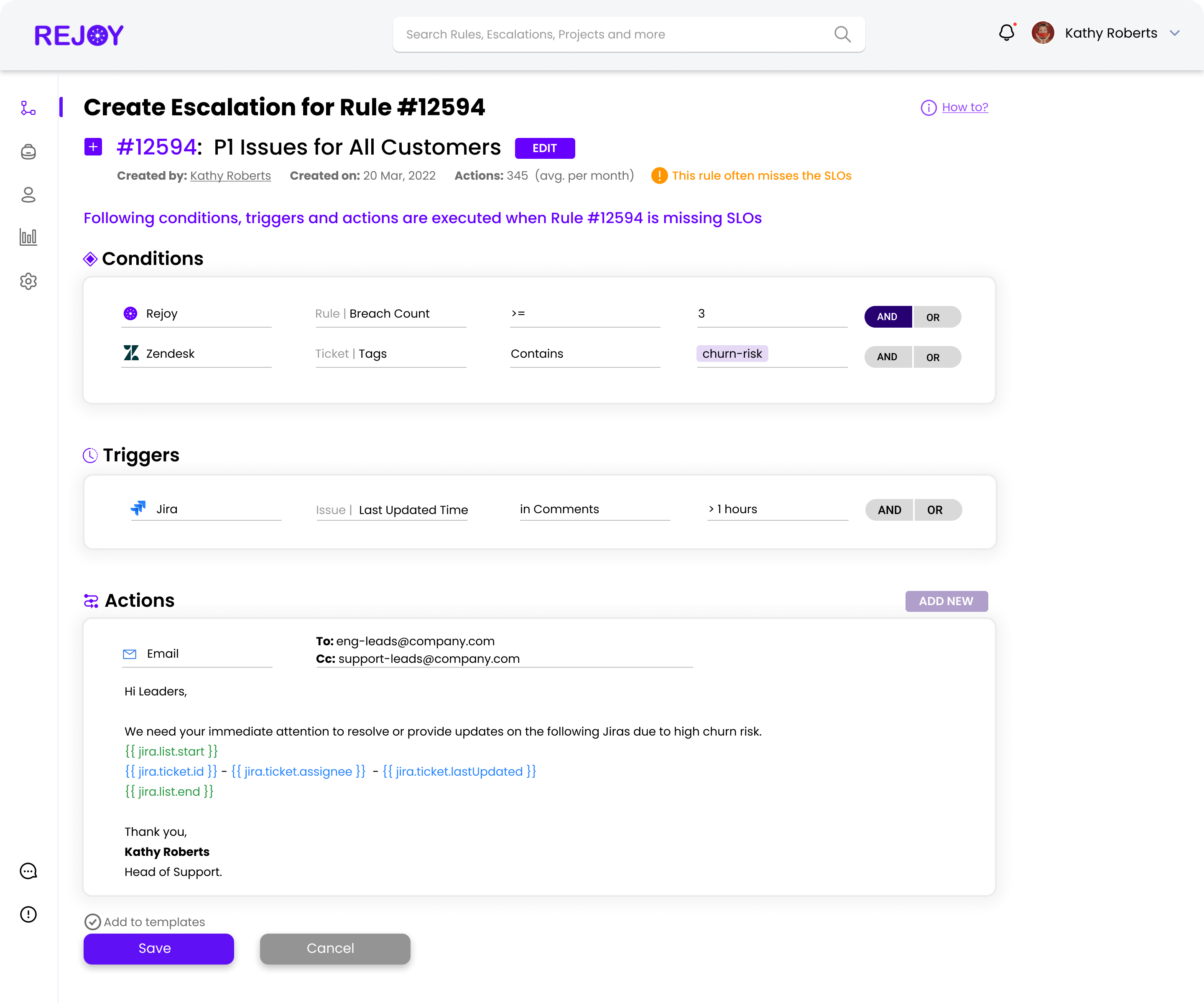Click the search magnifier icon
Viewport: 1204px width, 1003px height.
(x=842, y=34)
